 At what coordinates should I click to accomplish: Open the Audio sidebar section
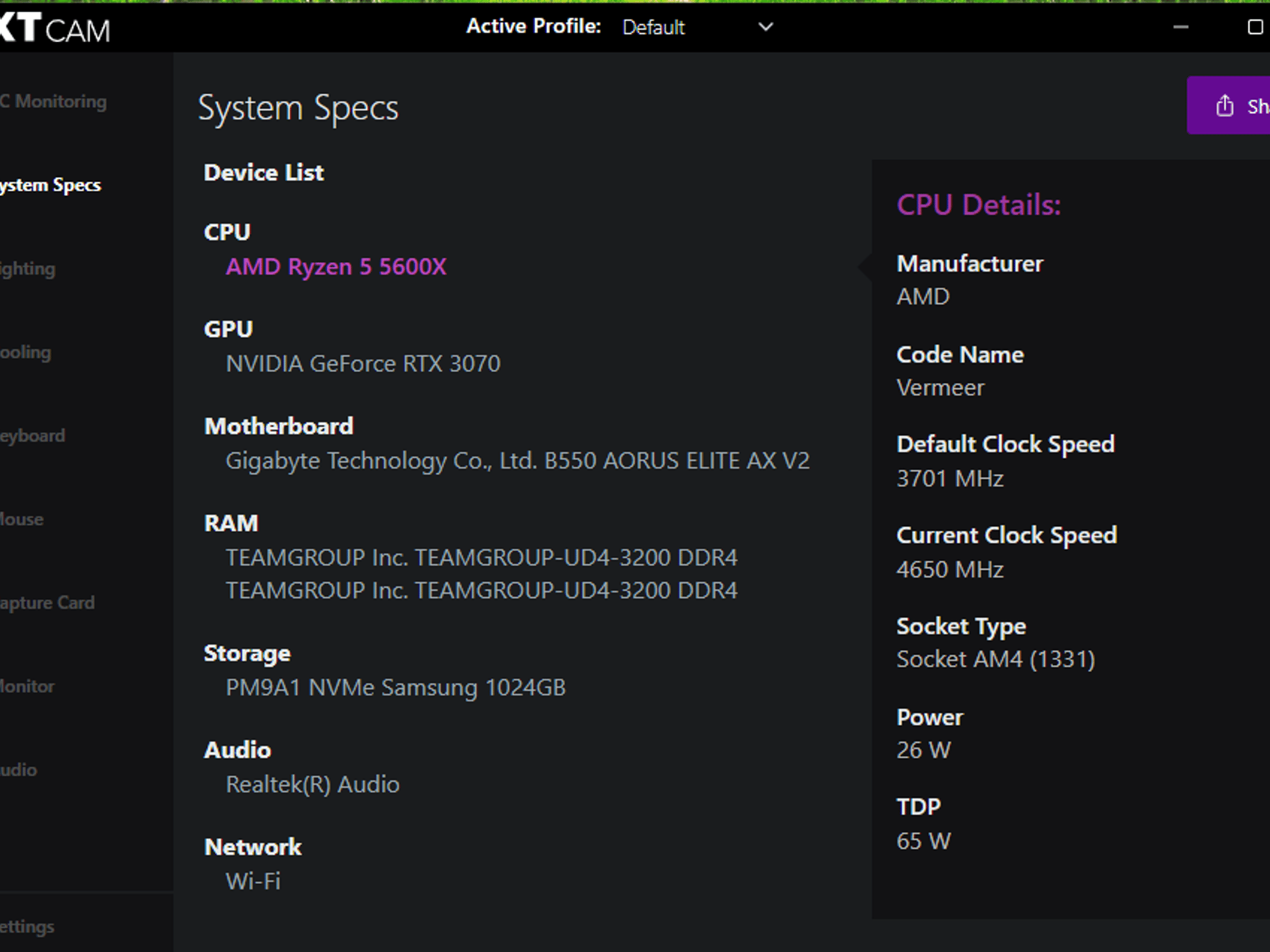pos(19,770)
